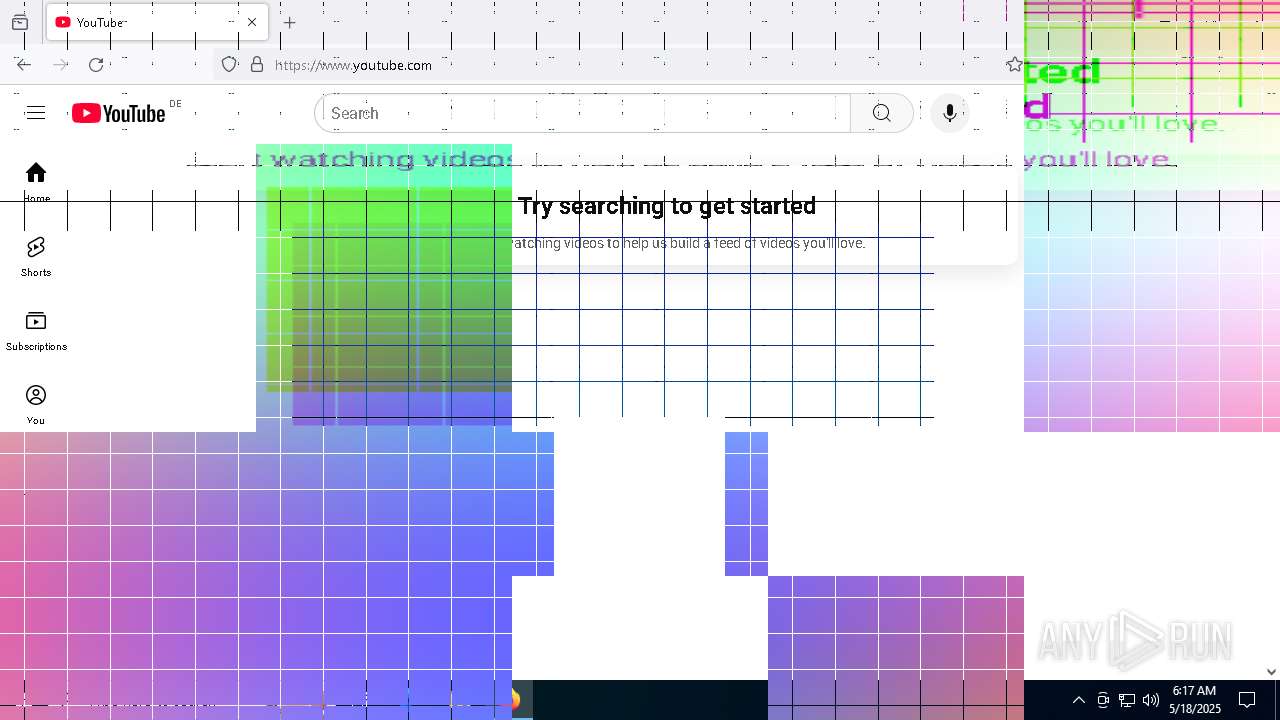Open the recent browsing view button
The height and width of the screenshot is (720, 1280).
point(20,22)
